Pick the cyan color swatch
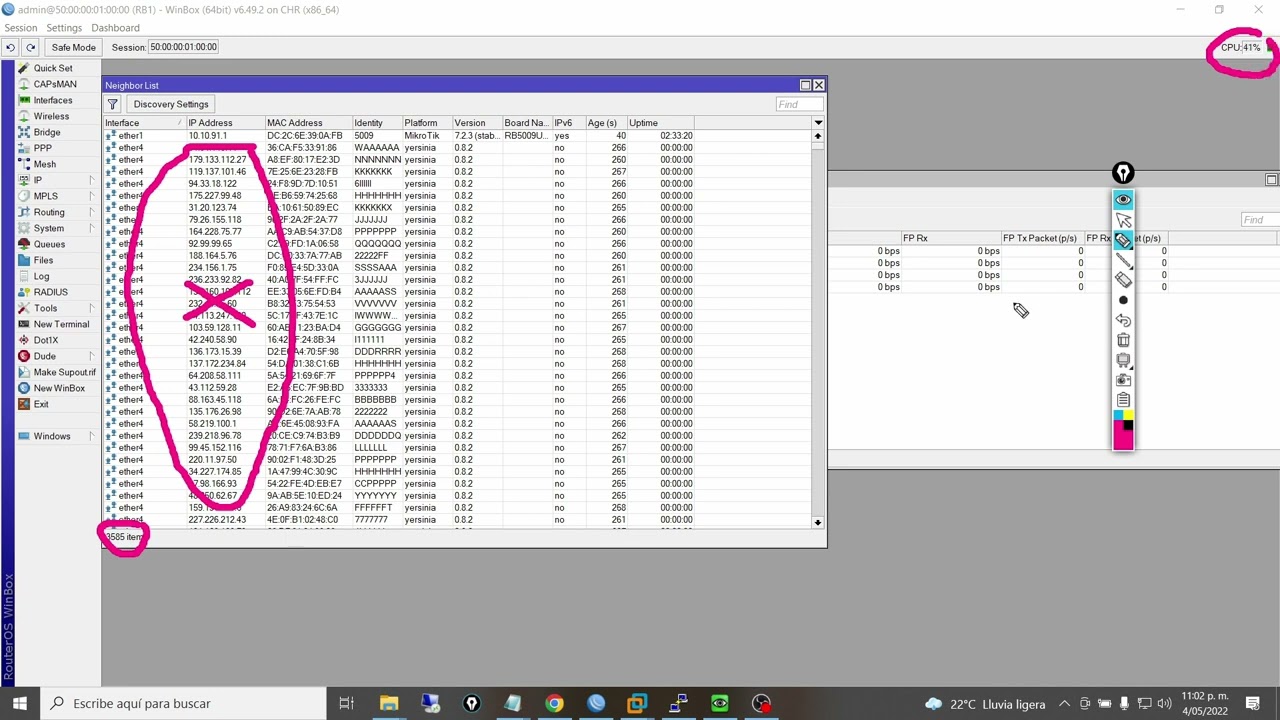1280x720 pixels. click(1118, 415)
